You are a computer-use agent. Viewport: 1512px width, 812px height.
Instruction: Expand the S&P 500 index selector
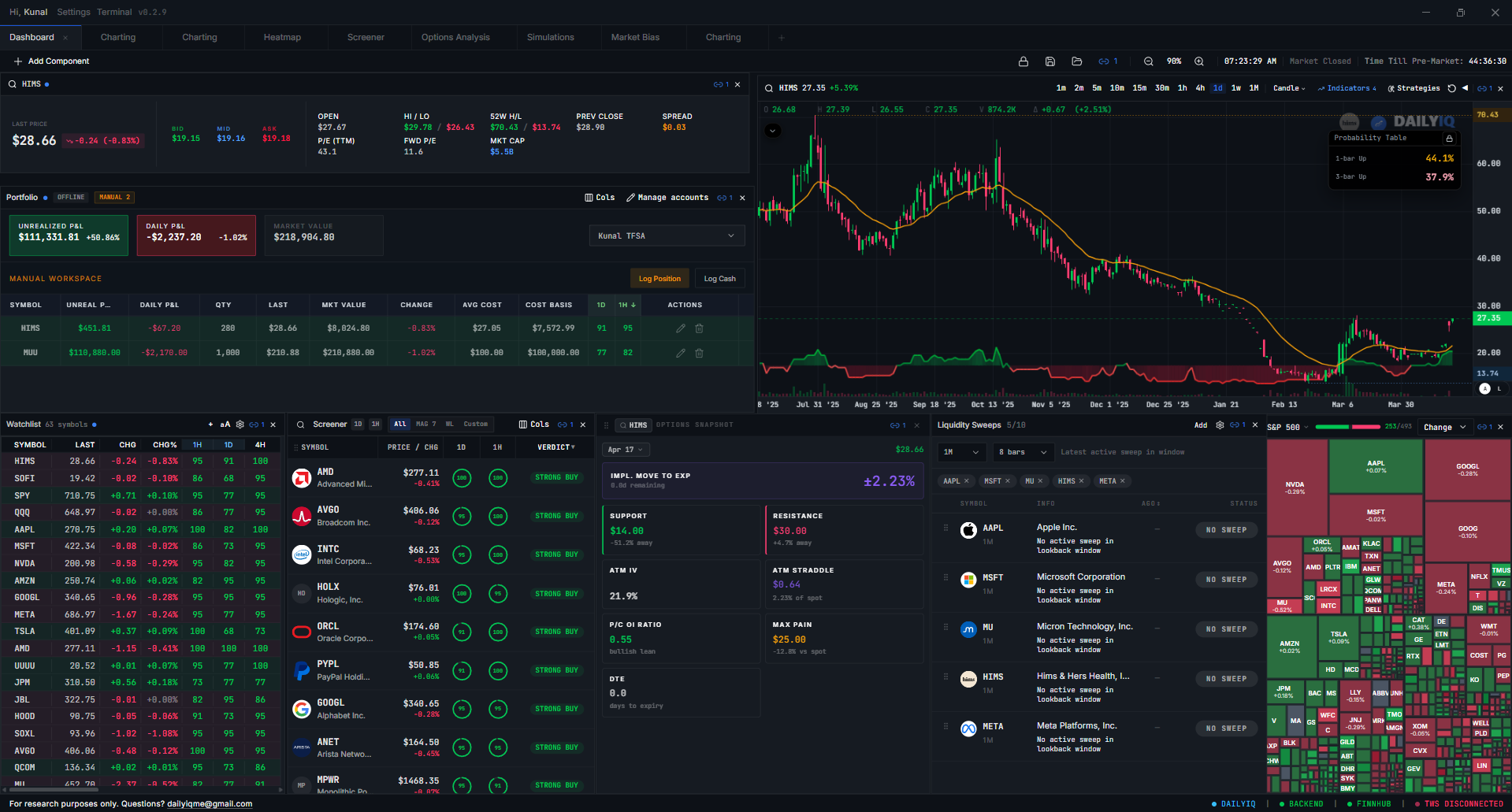[1287, 427]
